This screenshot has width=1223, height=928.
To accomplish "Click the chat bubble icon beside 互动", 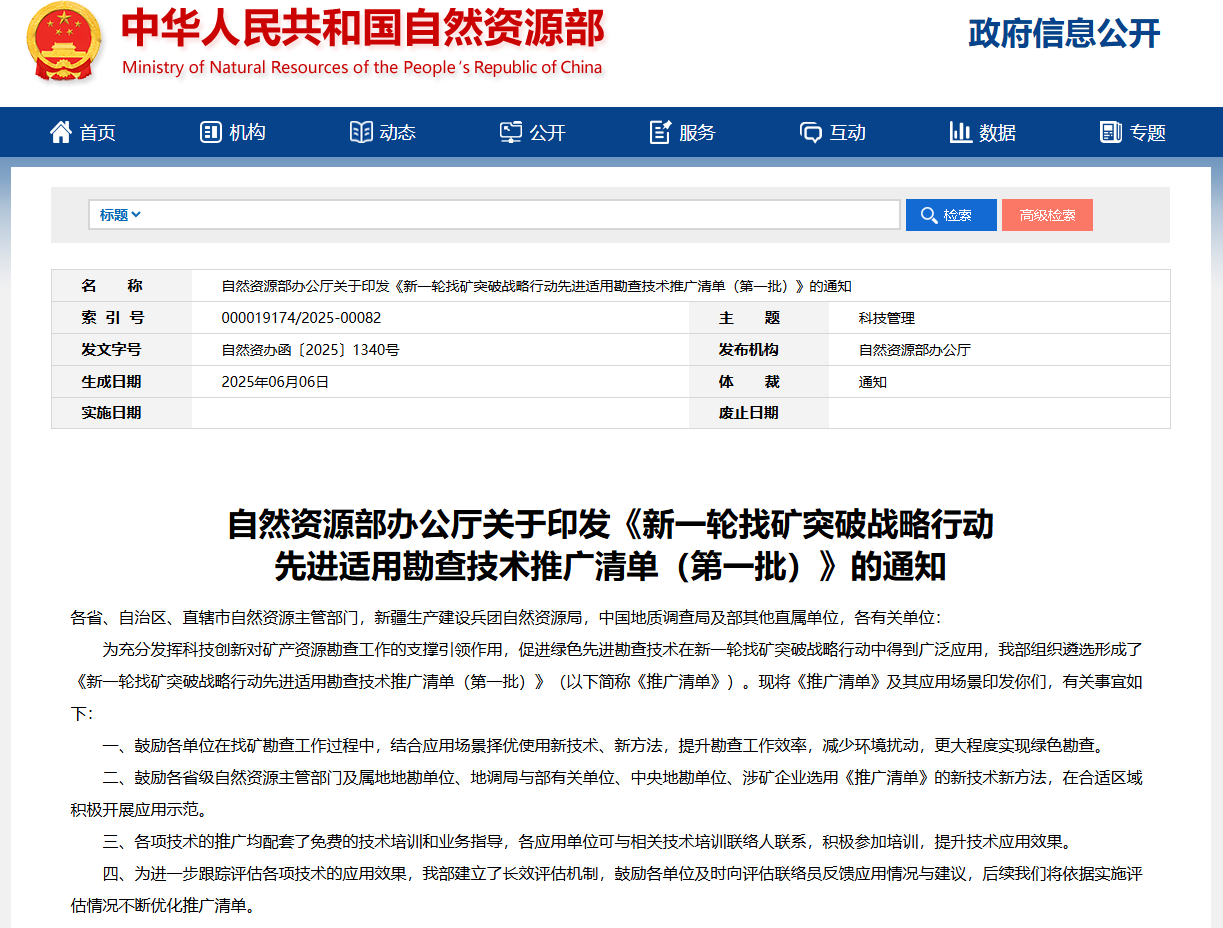I will coord(810,132).
